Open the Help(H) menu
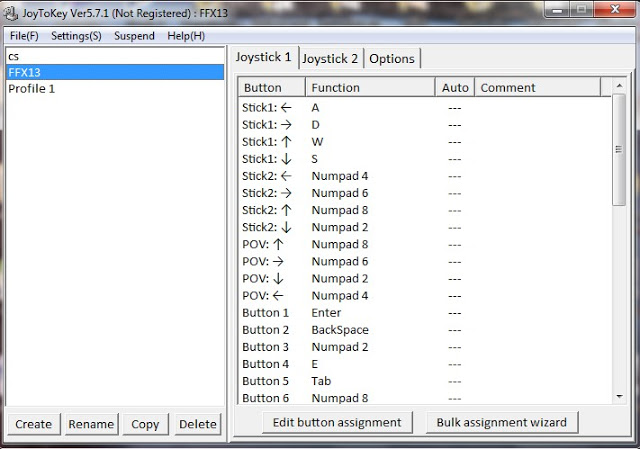640x449 pixels. [x=186, y=36]
